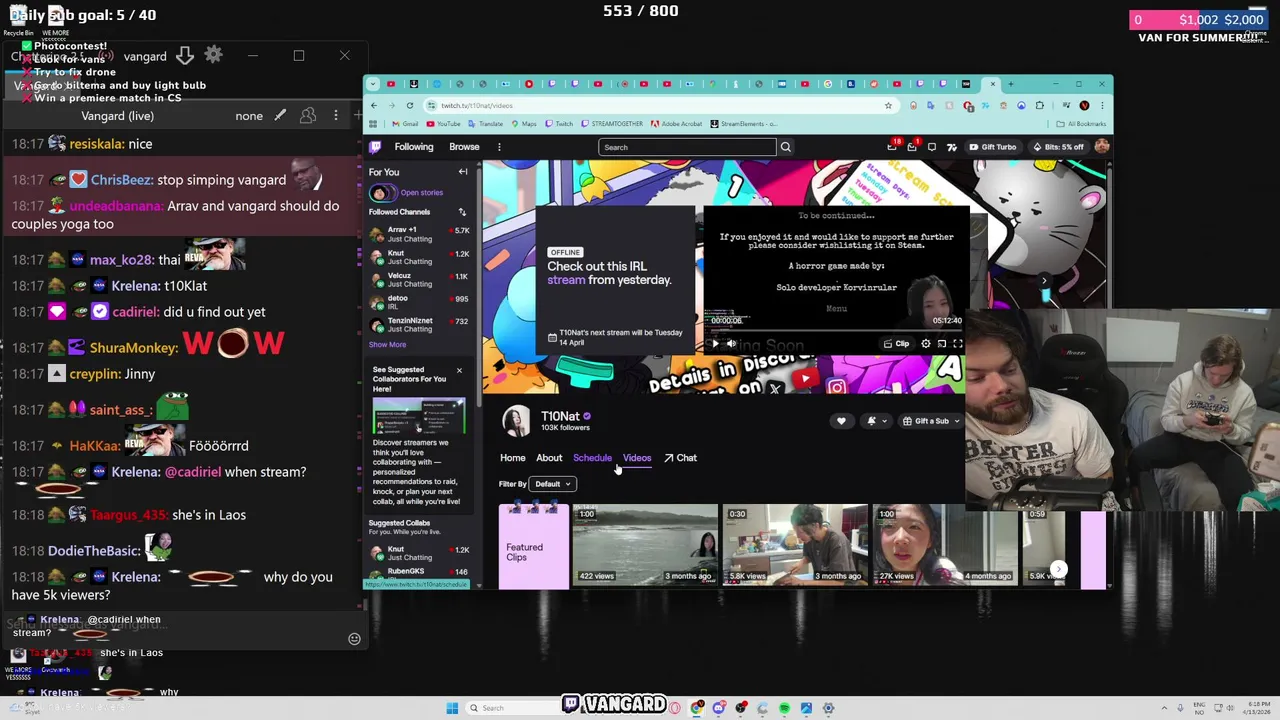Click Open stories in the sidebar
Image resolution: width=1280 pixels, height=720 pixels.
421,193
